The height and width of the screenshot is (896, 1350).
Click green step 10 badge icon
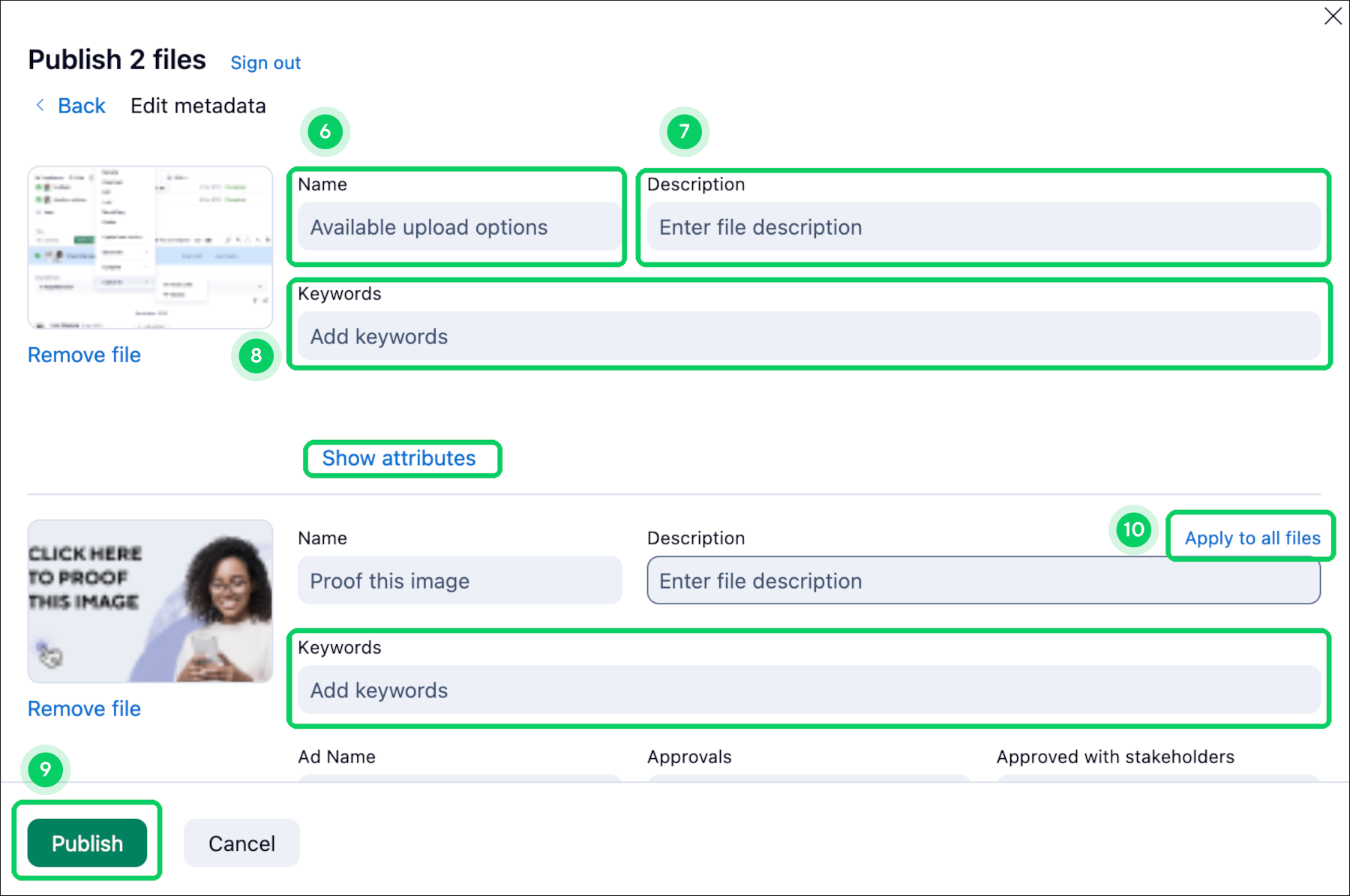coord(1133,529)
